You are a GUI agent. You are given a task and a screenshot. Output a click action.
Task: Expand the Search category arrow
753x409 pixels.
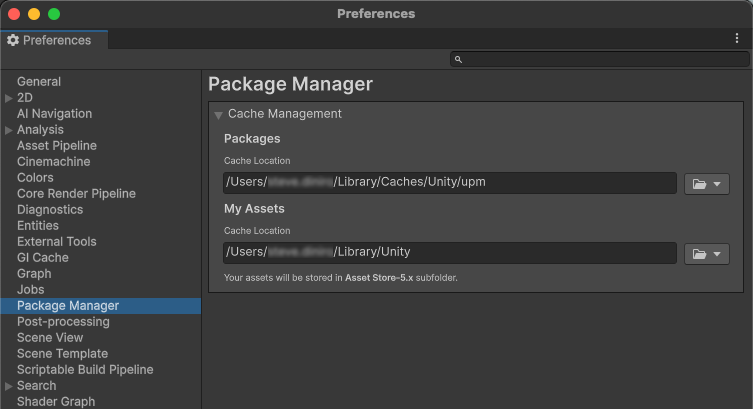(9, 386)
